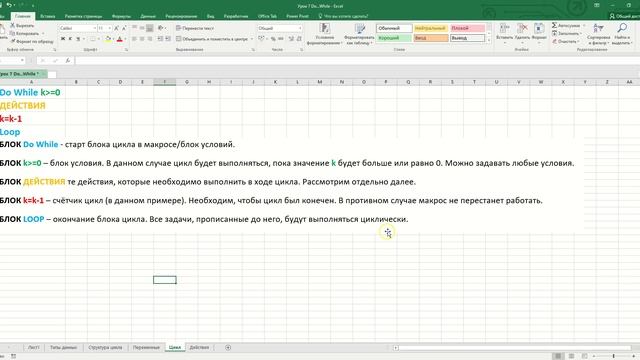Click the percent style icon
Image resolution: width=640 pixels, height=360 pixels.
(x=273, y=39)
